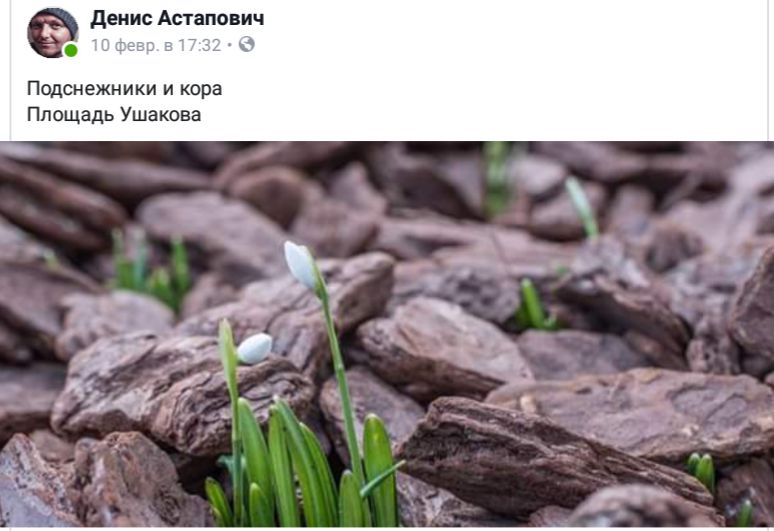Screen dimensions: 774x531
Task: Open the snowdrops and bark photo
Action: coord(387,334)
